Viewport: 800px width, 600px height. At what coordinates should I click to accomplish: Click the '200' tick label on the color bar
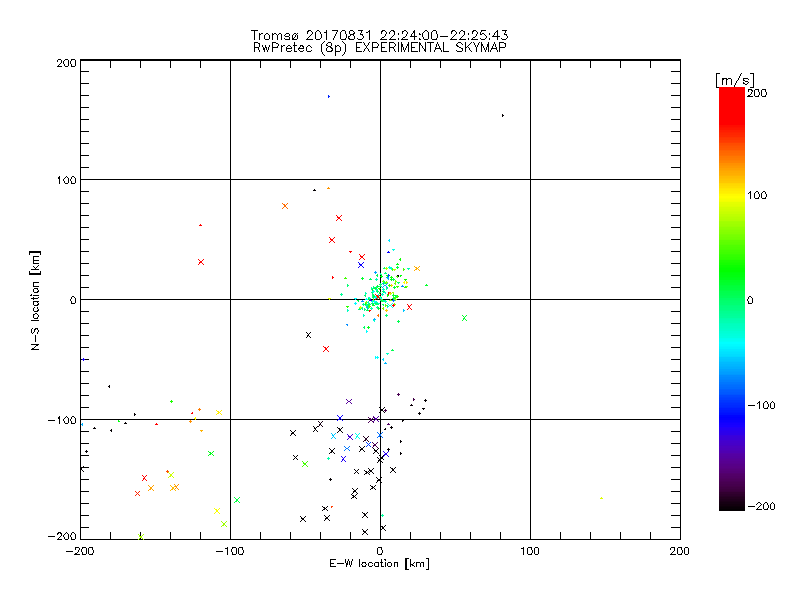(757, 93)
